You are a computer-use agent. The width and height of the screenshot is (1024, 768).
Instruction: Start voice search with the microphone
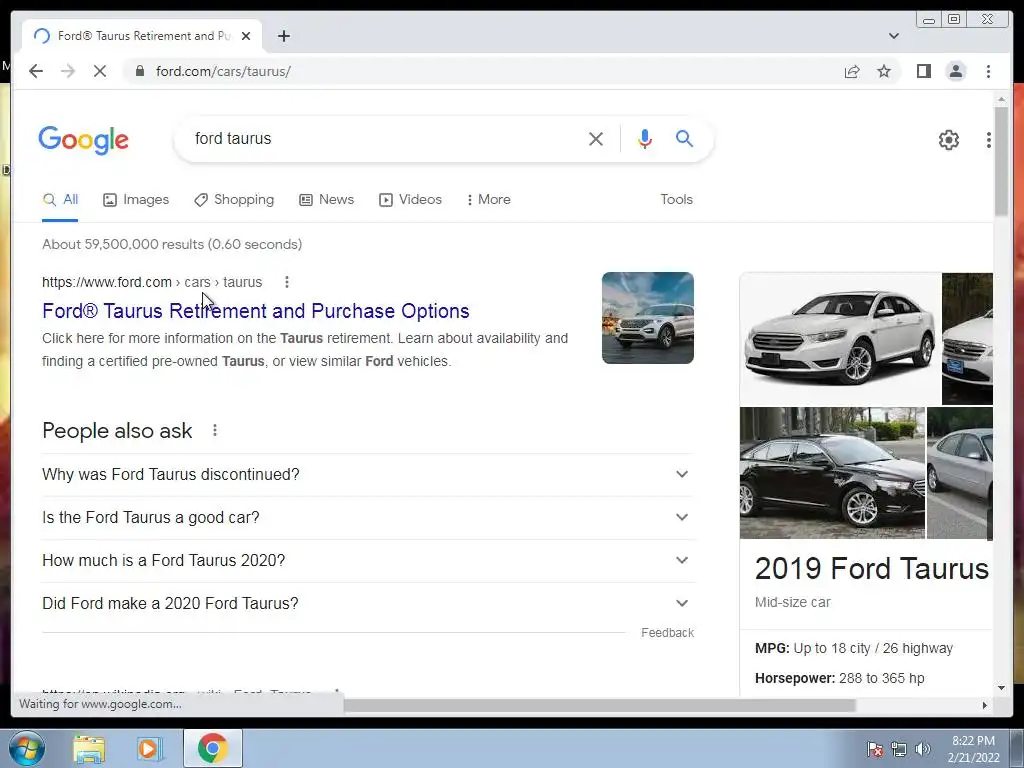click(x=645, y=138)
